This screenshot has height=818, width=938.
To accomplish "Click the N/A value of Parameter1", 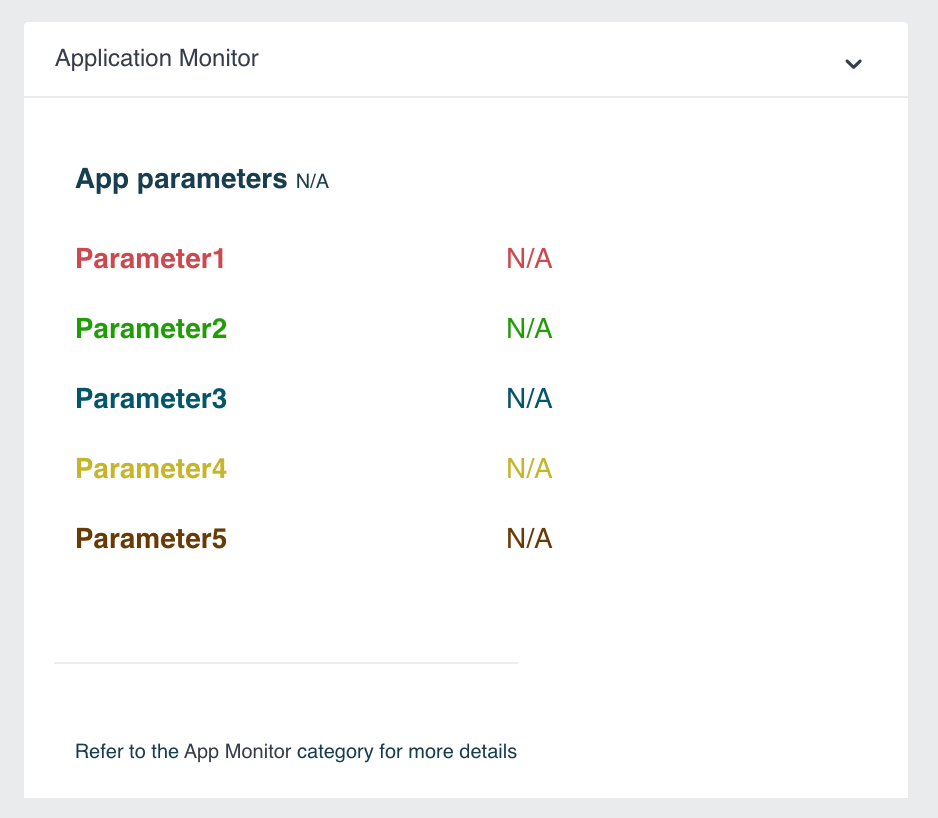I will pos(529,259).
